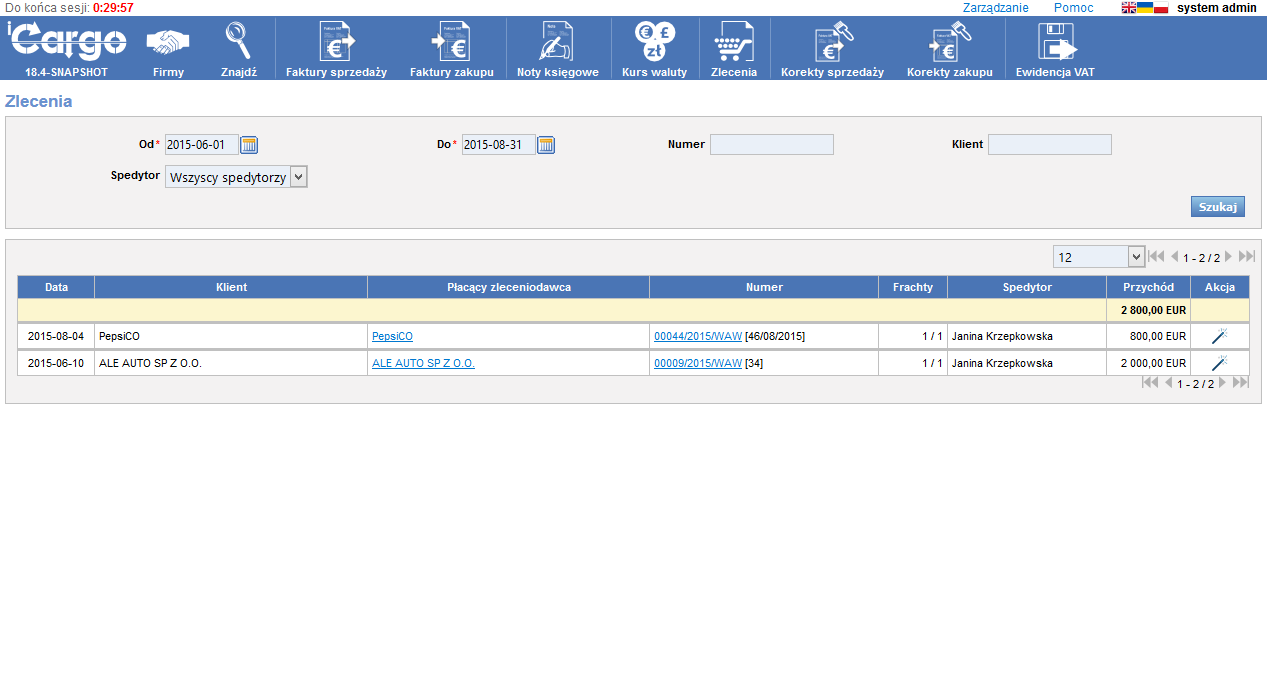Viewport: 1267px width, 681px height.
Task: Open ALE AUTO SP Z O.O. payer link
Action: [x=423, y=364]
